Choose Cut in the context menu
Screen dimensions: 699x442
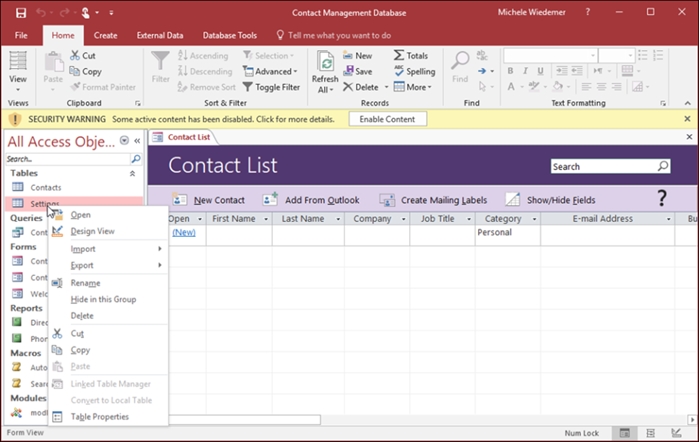[x=108, y=333]
